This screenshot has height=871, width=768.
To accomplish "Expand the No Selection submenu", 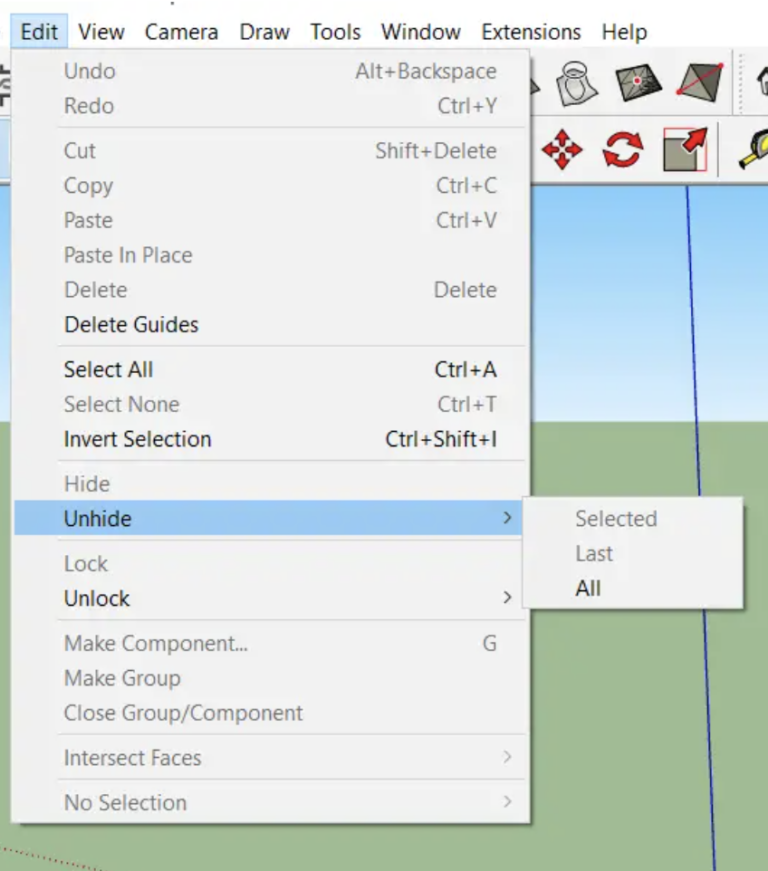I will click(125, 802).
